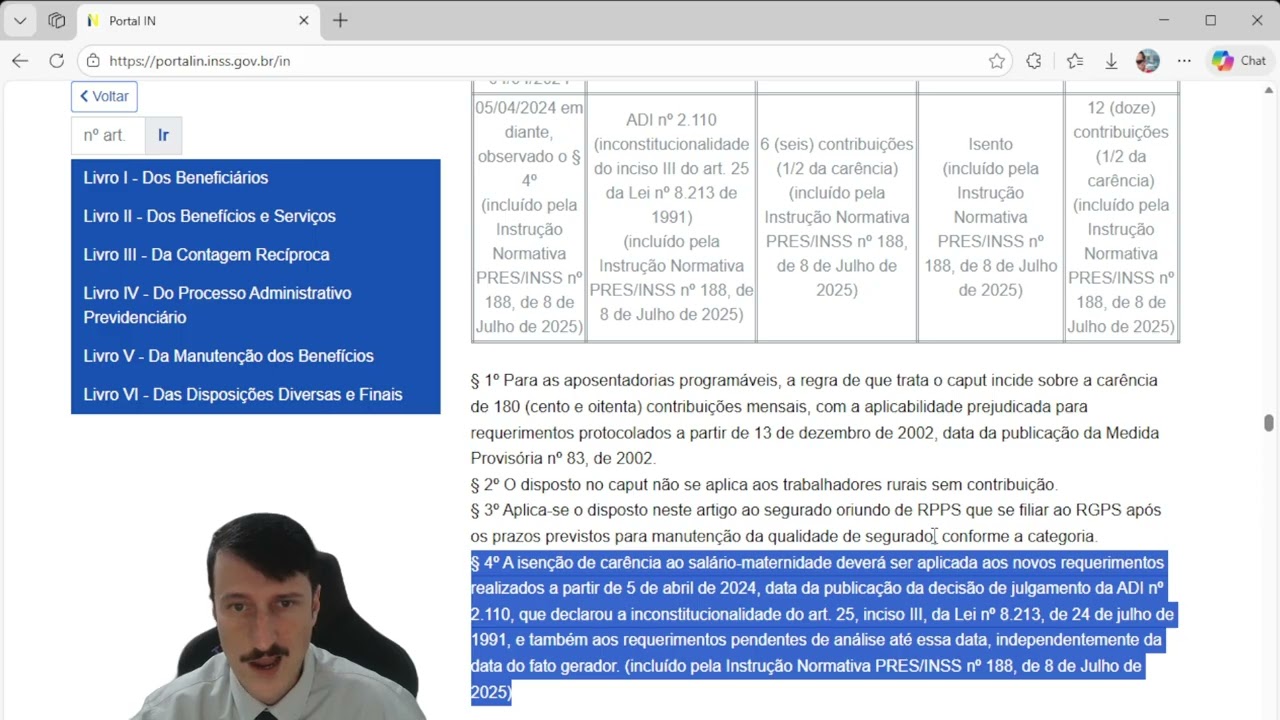Click the table cell starting '05/04/2024 em diante'
1280x720 pixels.
(529, 217)
